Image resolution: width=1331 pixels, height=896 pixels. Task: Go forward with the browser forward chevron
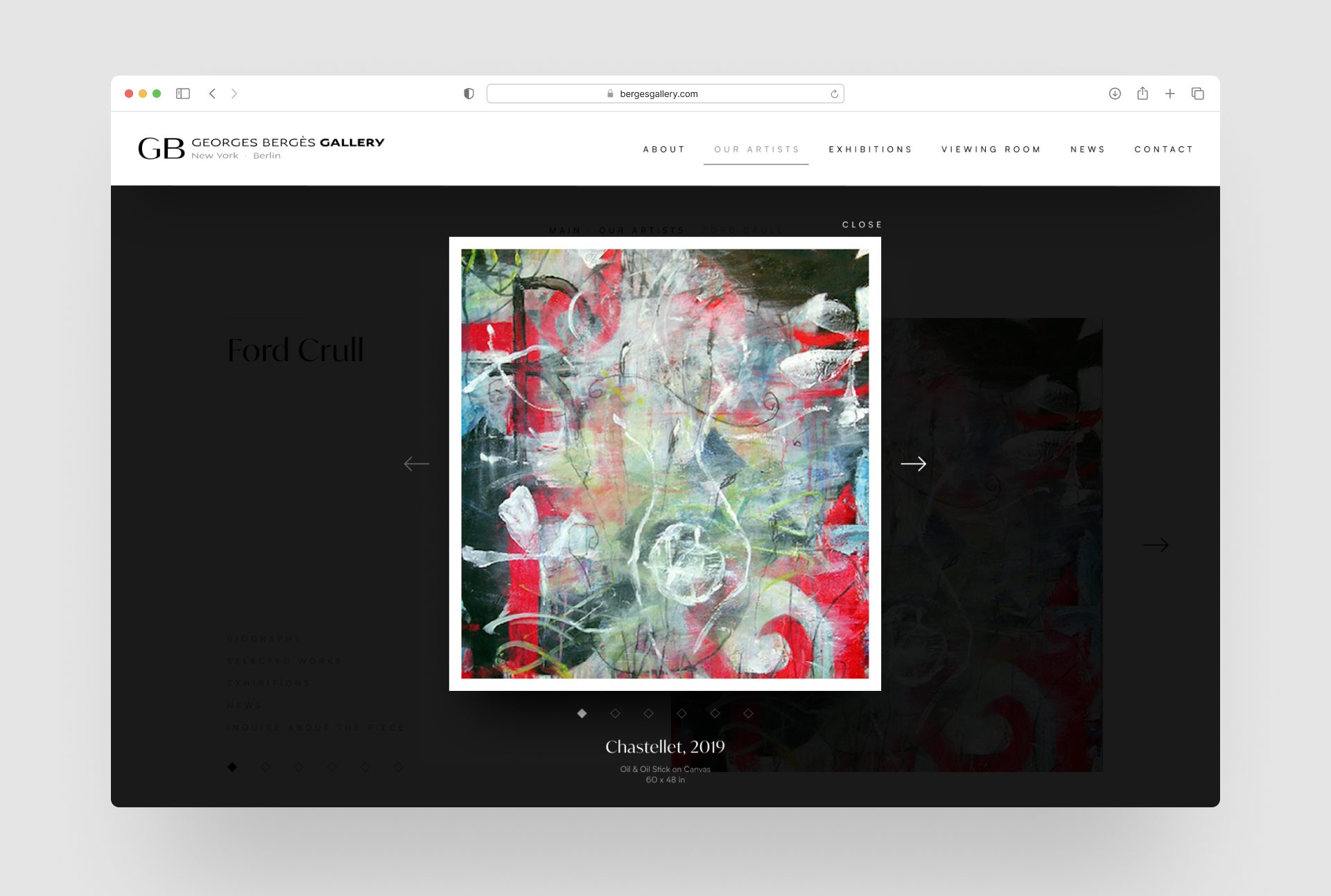(234, 94)
